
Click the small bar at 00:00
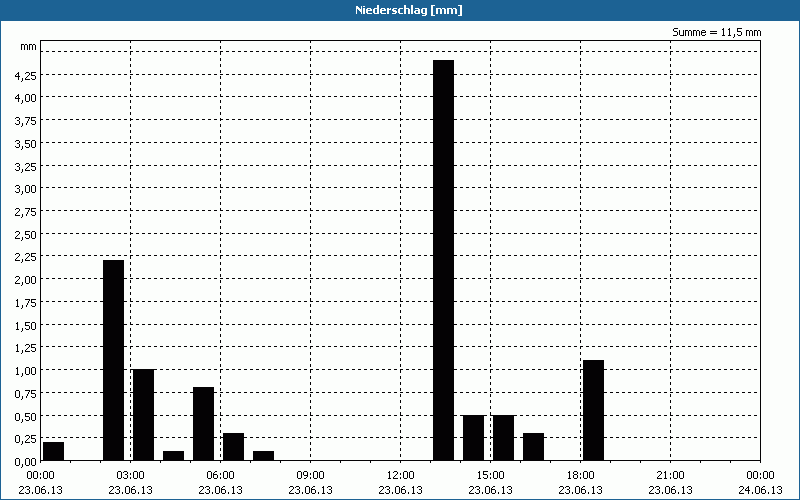pos(54,451)
